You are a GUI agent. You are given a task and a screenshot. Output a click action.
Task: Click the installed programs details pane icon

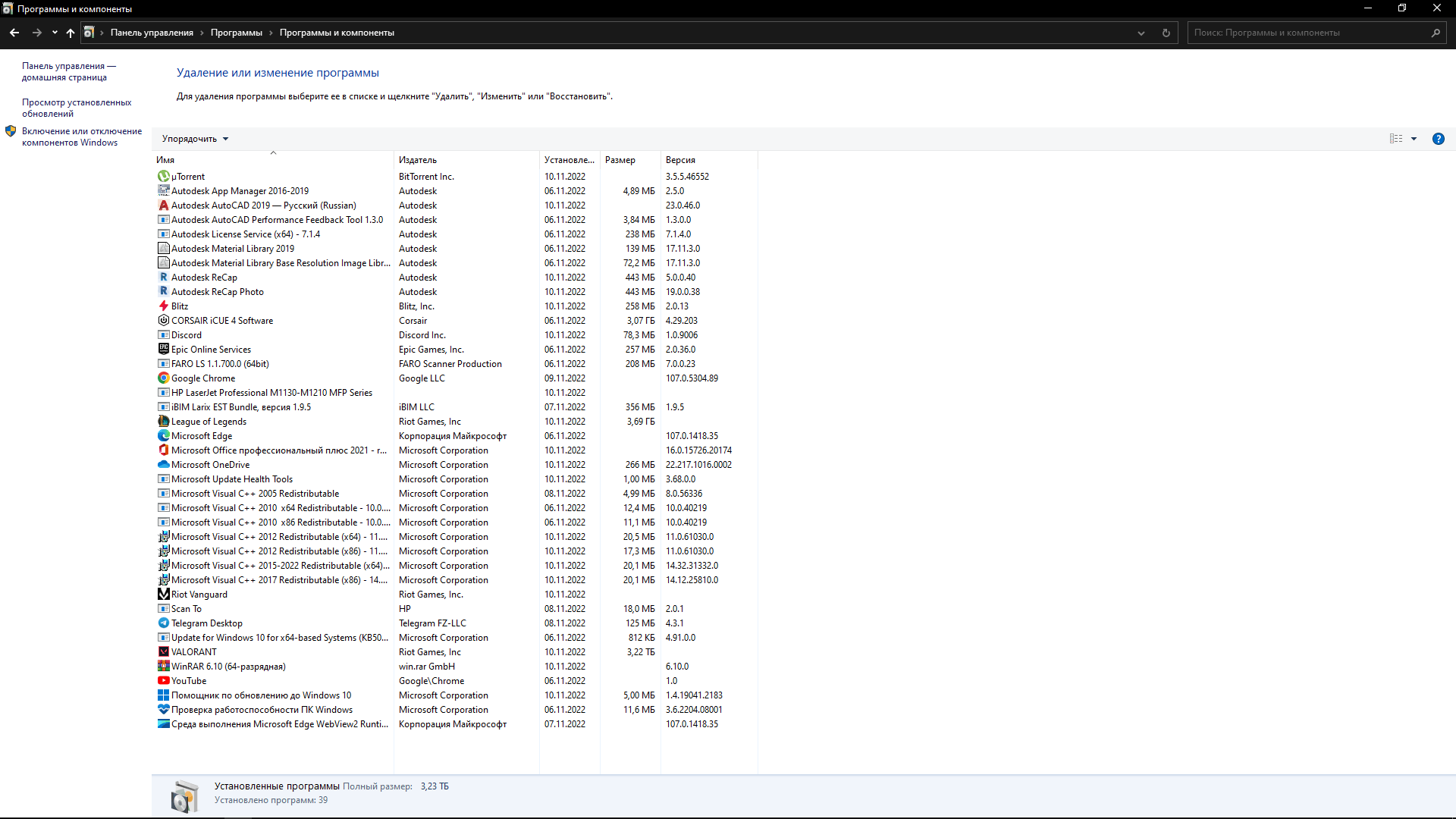(184, 796)
